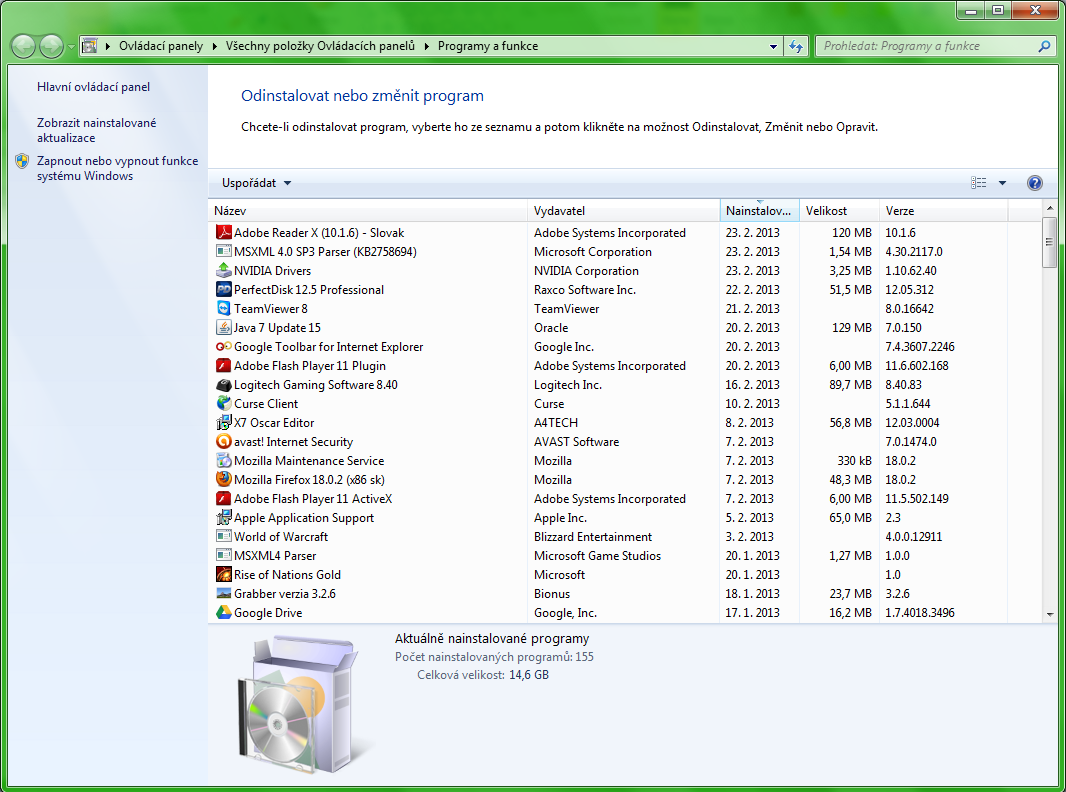Click the refresh button beside address bar
The image size is (1066, 792).
[x=797, y=46]
